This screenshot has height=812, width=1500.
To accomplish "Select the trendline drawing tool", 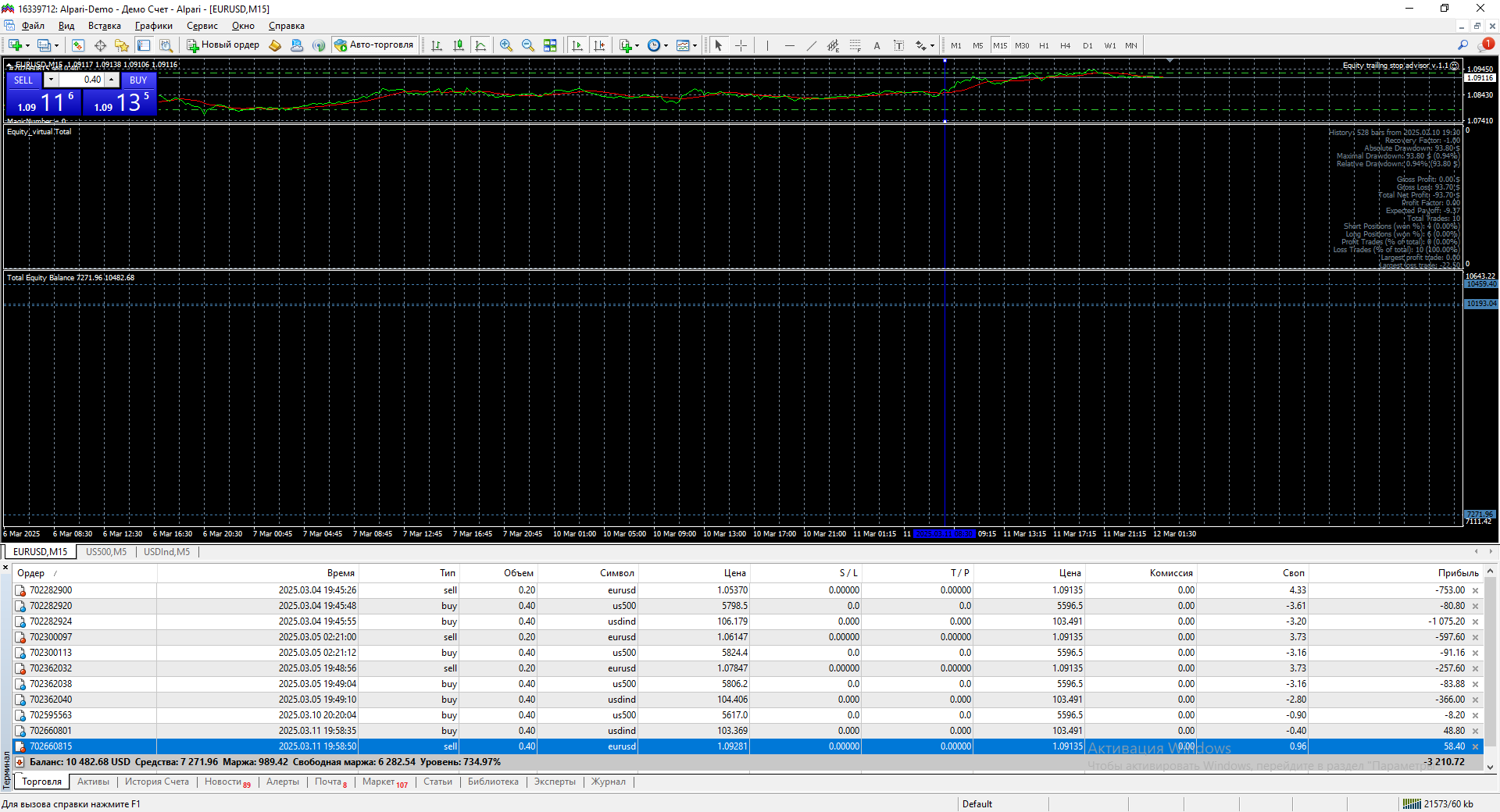I will coord(811,45).
